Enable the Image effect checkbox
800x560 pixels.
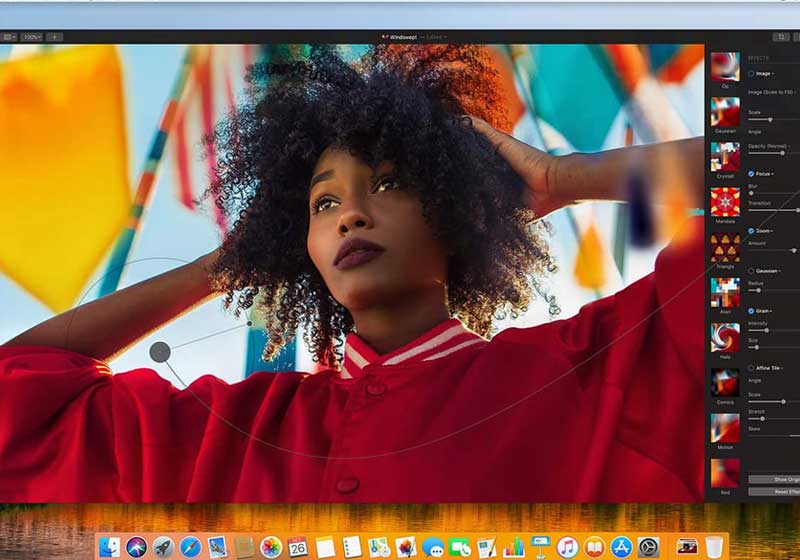752,73
